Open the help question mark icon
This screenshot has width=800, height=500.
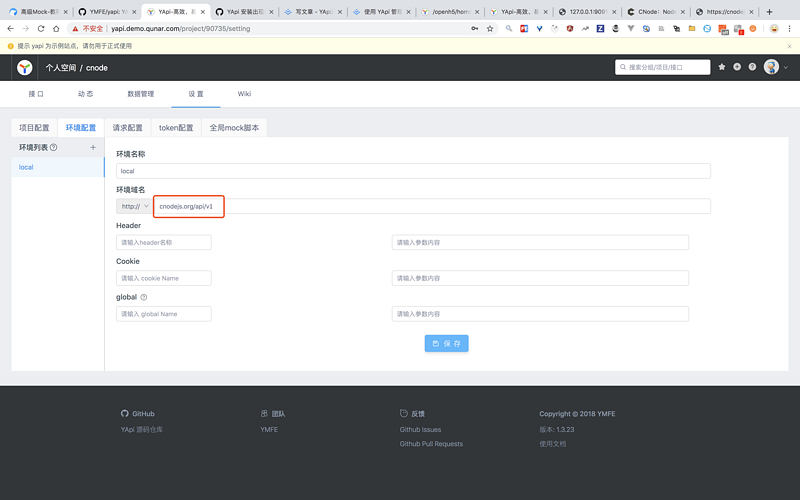tap(752, 67)
